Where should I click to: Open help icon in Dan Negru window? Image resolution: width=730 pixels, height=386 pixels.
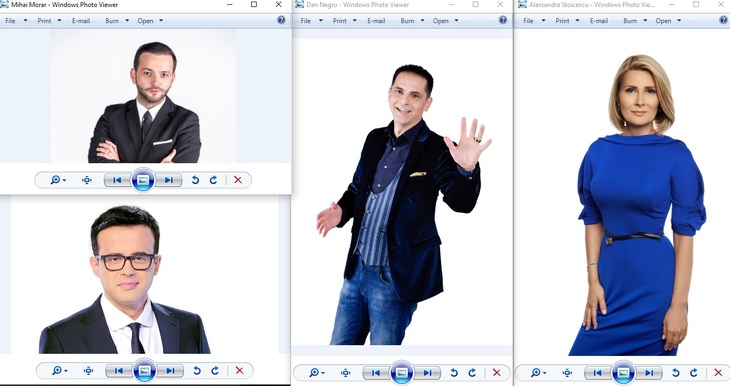tap(503, 20)
